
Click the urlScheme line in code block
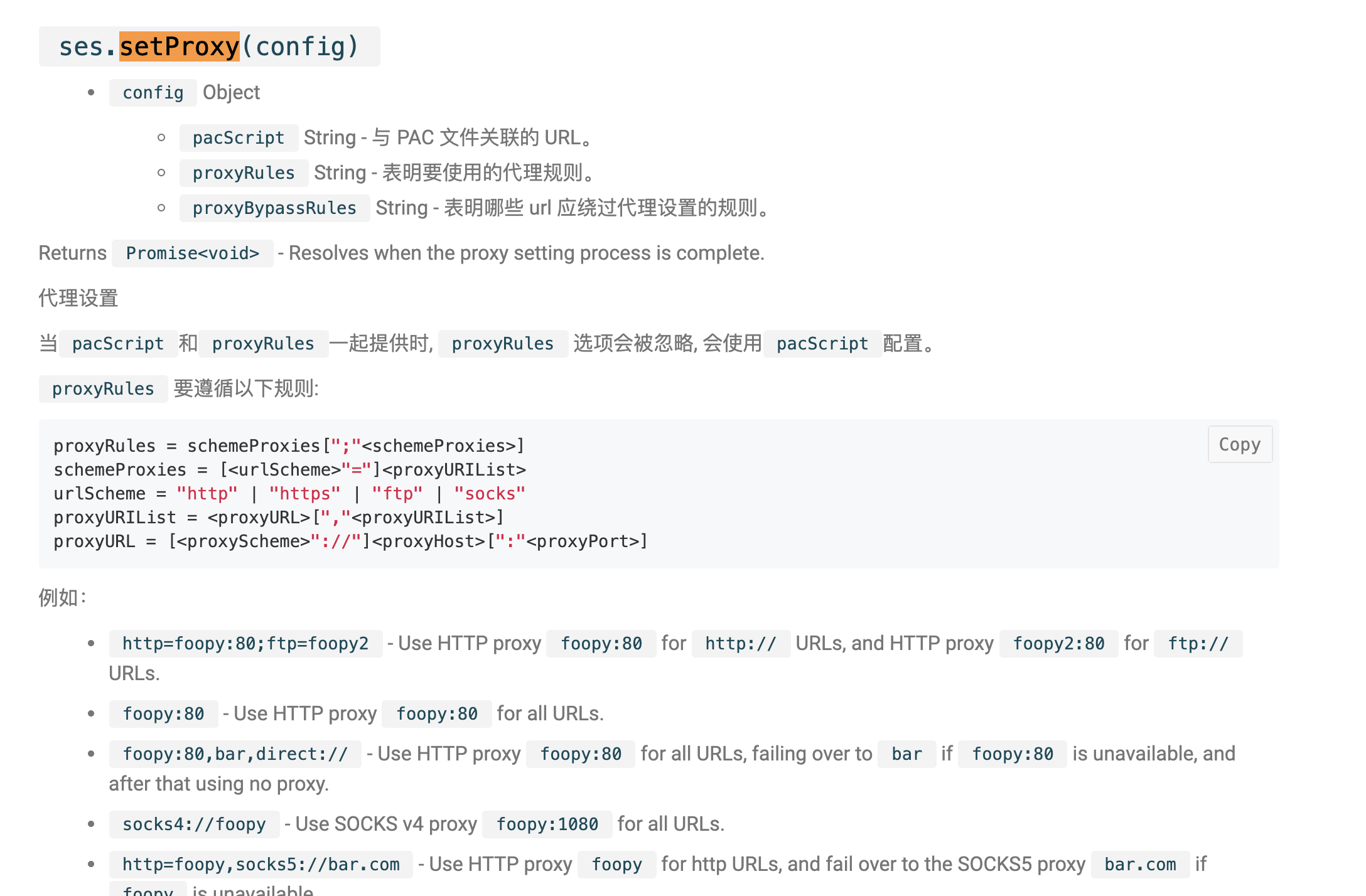[289, 494]
